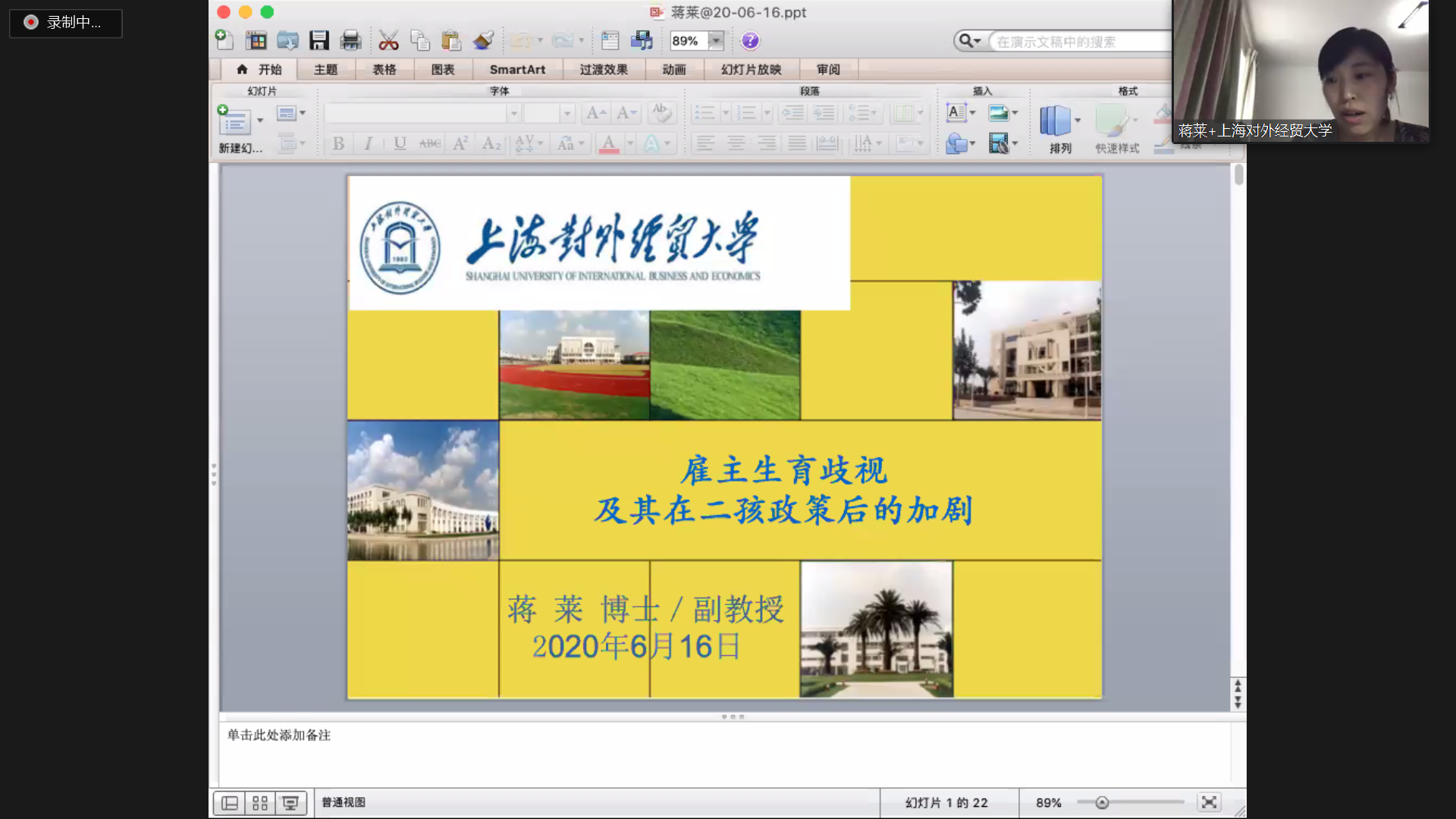Click the Paste clipboard icon
Image resolution: width=1456 pixels, height=819 pixels.
[x=451, y=41]
